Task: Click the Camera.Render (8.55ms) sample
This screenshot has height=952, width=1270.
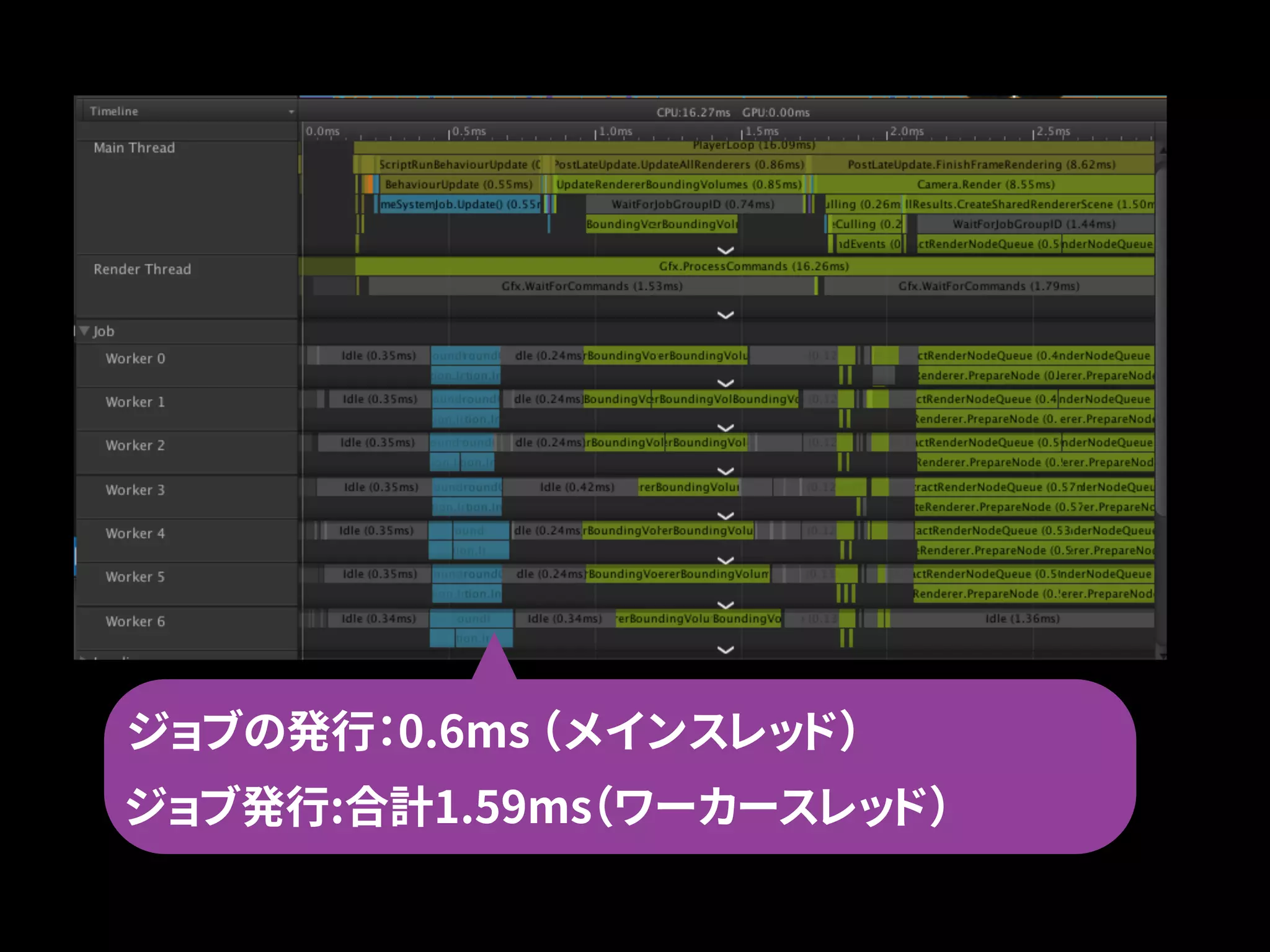Action: 985,184
